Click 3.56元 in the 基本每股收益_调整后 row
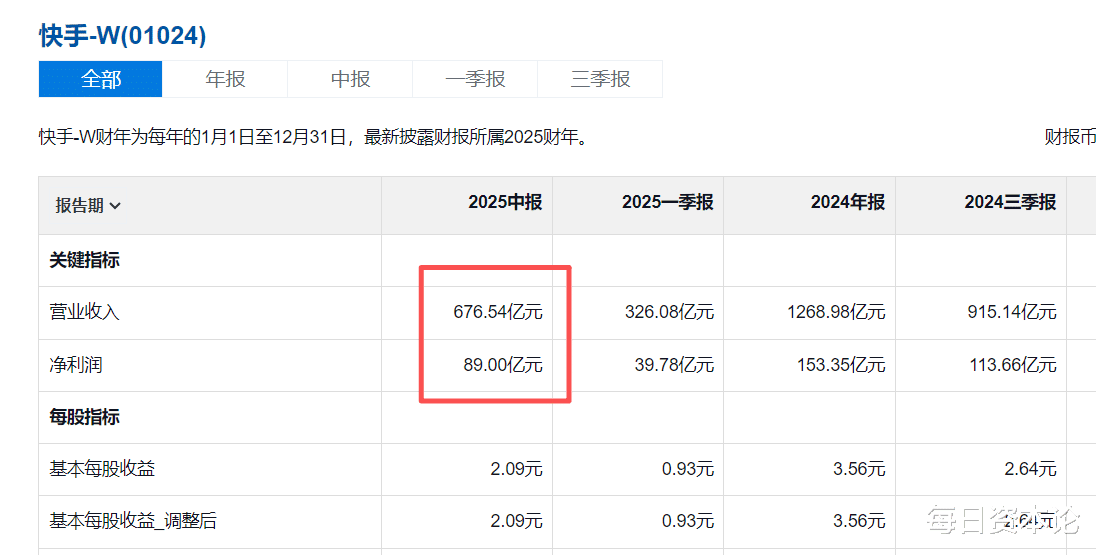Image resolution: width=1096 pixels, height=555 pixels. click(x=859, y=521)
